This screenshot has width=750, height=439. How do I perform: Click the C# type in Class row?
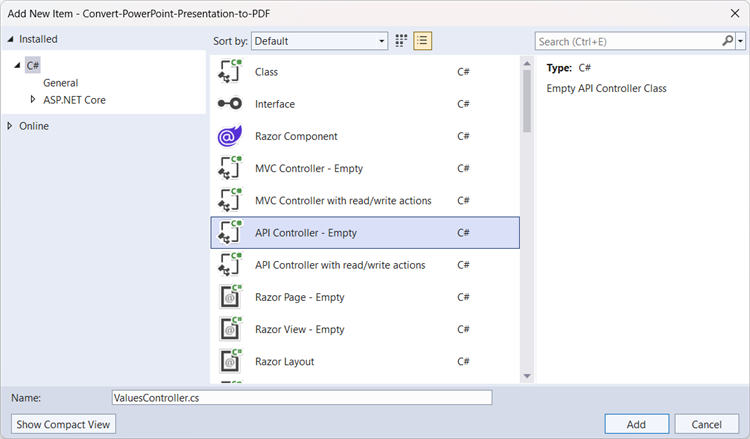click(x=463, y=72)
